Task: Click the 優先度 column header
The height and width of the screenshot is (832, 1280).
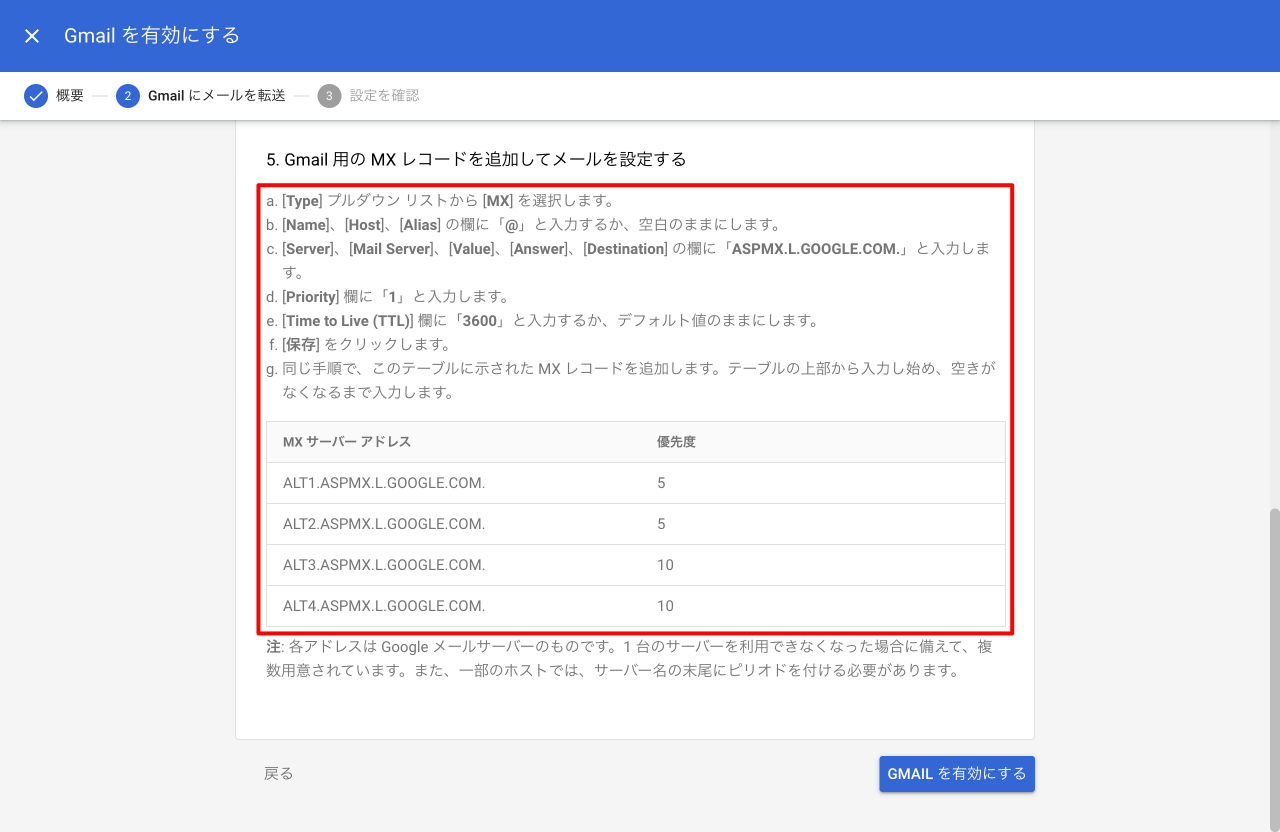Action: (676, 442)
